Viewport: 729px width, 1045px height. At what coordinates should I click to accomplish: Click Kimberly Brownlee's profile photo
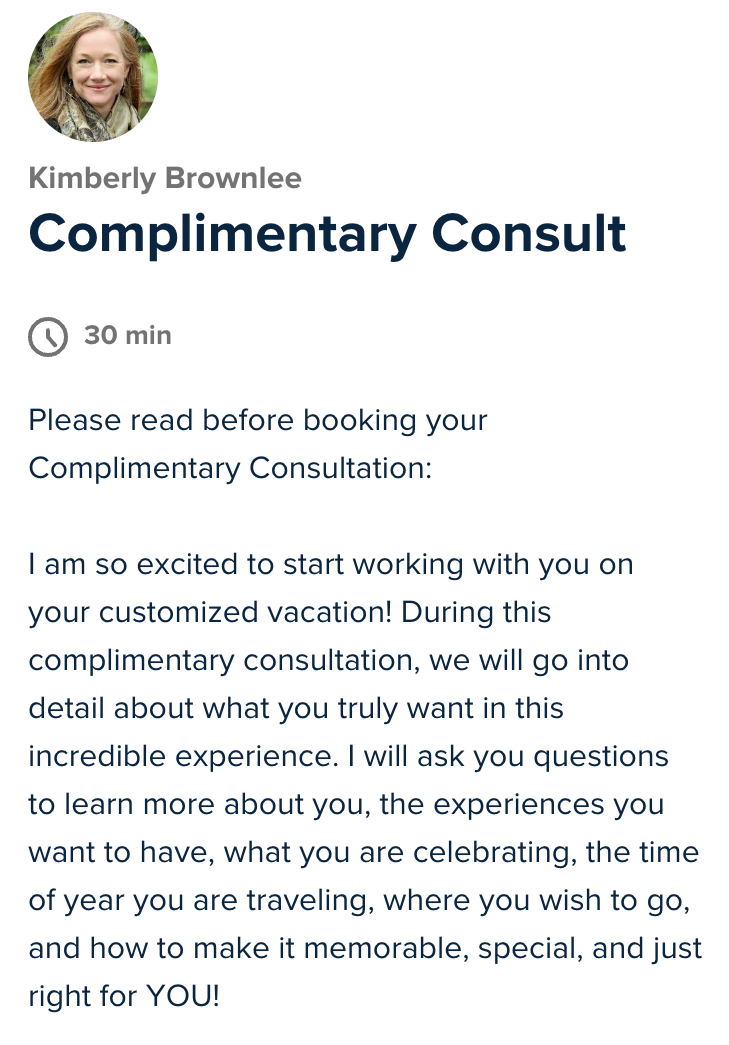click(x=93, y=77)
